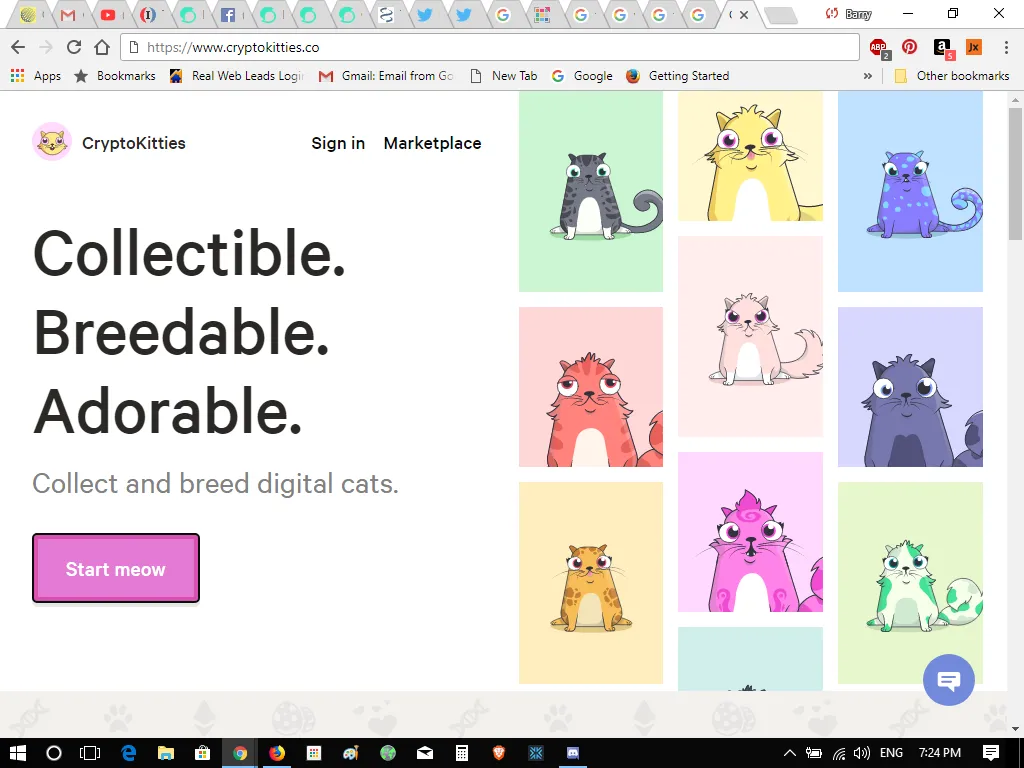The image size is (1024, 768).
Task: Switch to the Facebook tab
Action: click(228, 14)
